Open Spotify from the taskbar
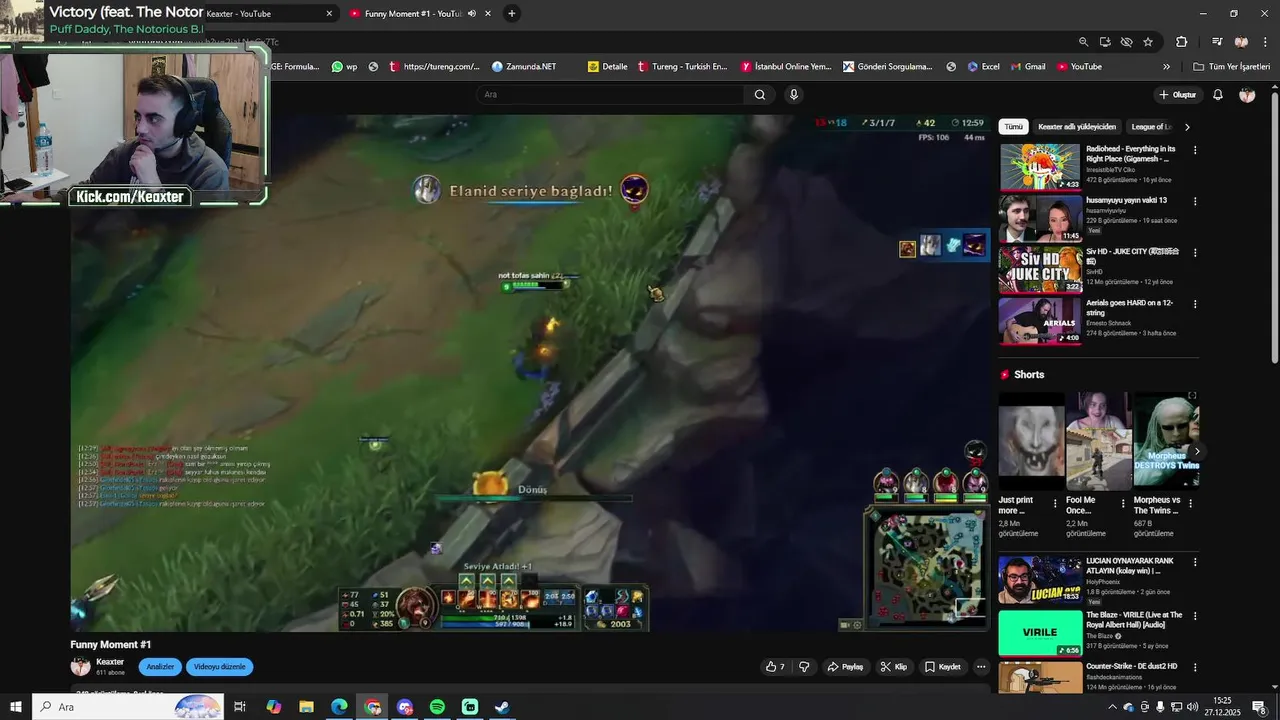 pyautogui.click(x=437, y=707)
